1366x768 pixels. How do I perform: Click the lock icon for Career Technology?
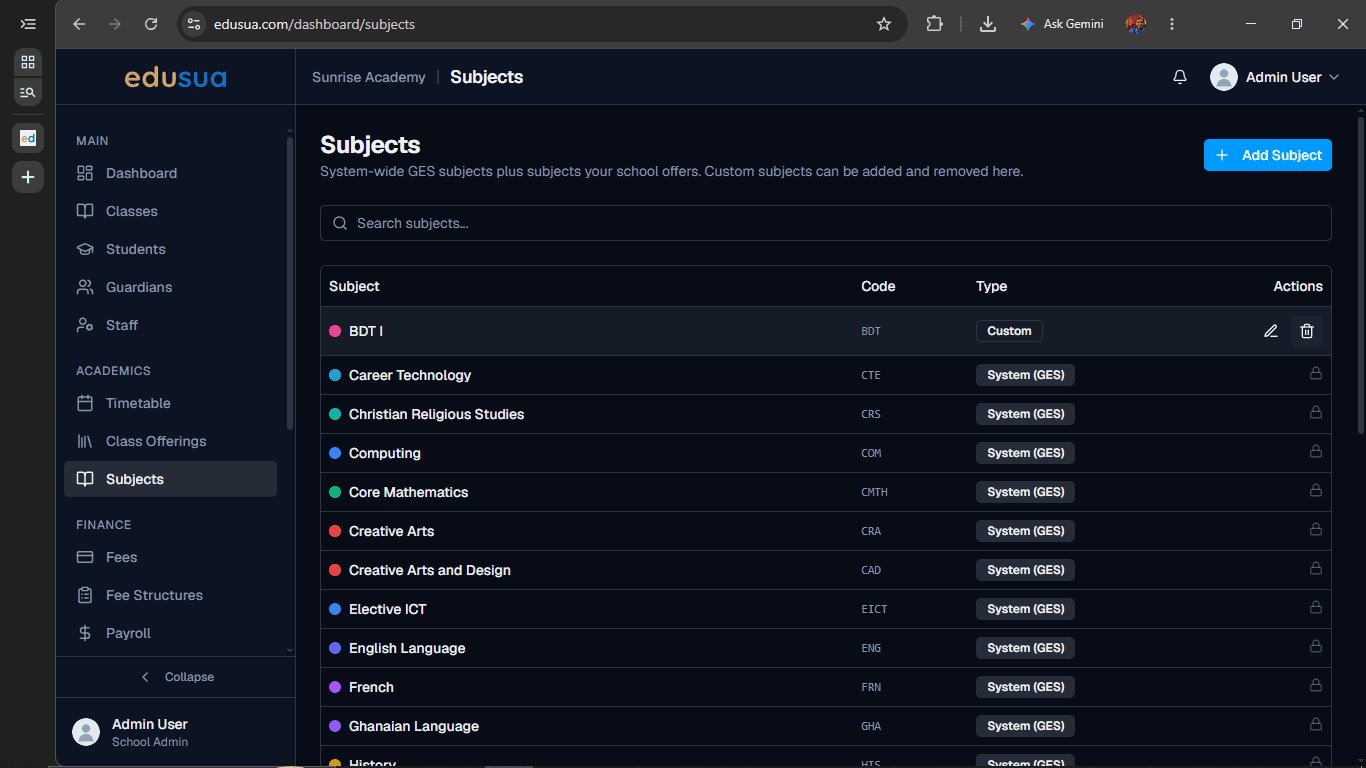pyautogui.click(x=1316, y=373)
